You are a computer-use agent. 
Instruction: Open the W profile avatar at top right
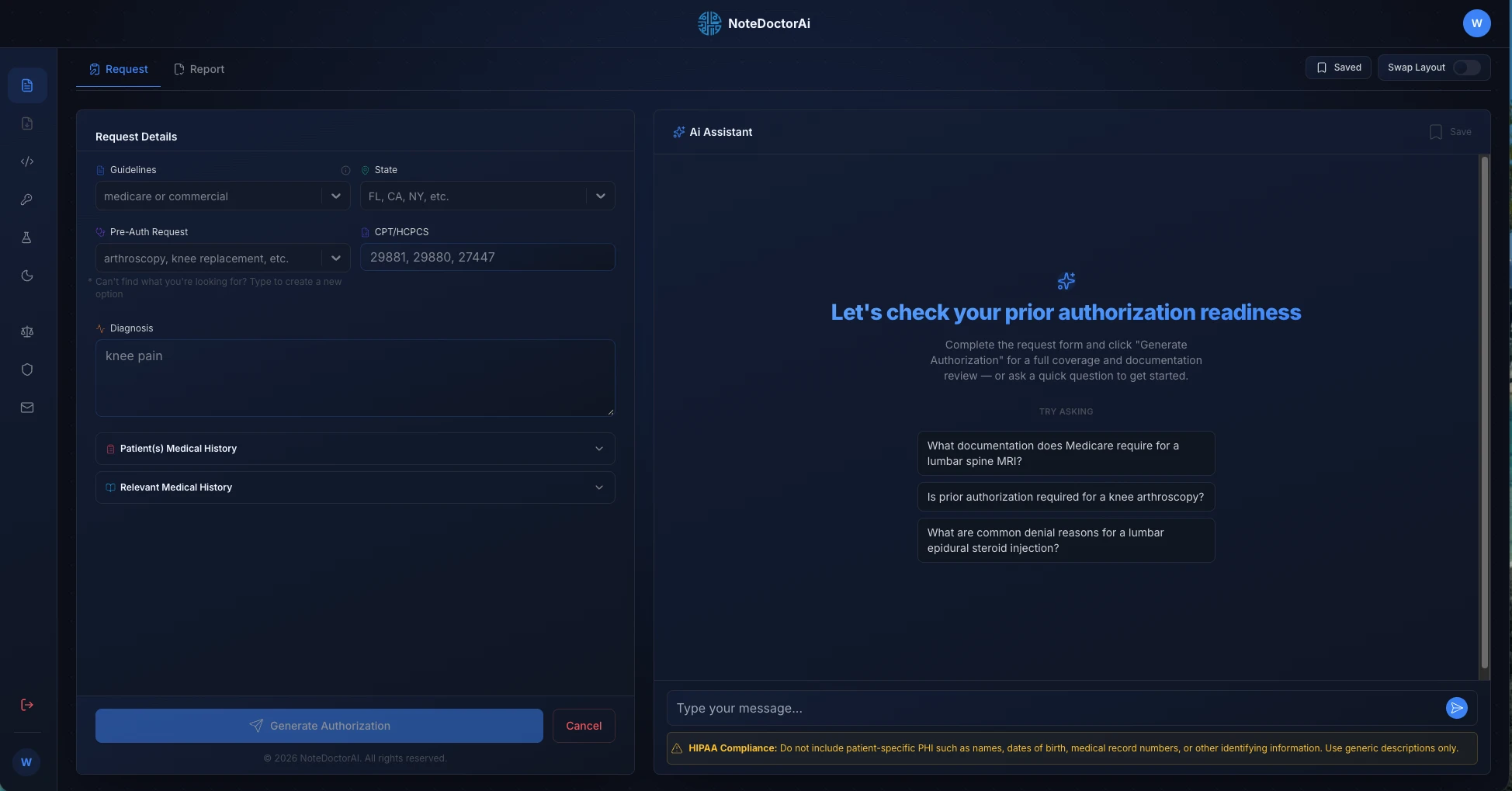[x=1476, y=23]
